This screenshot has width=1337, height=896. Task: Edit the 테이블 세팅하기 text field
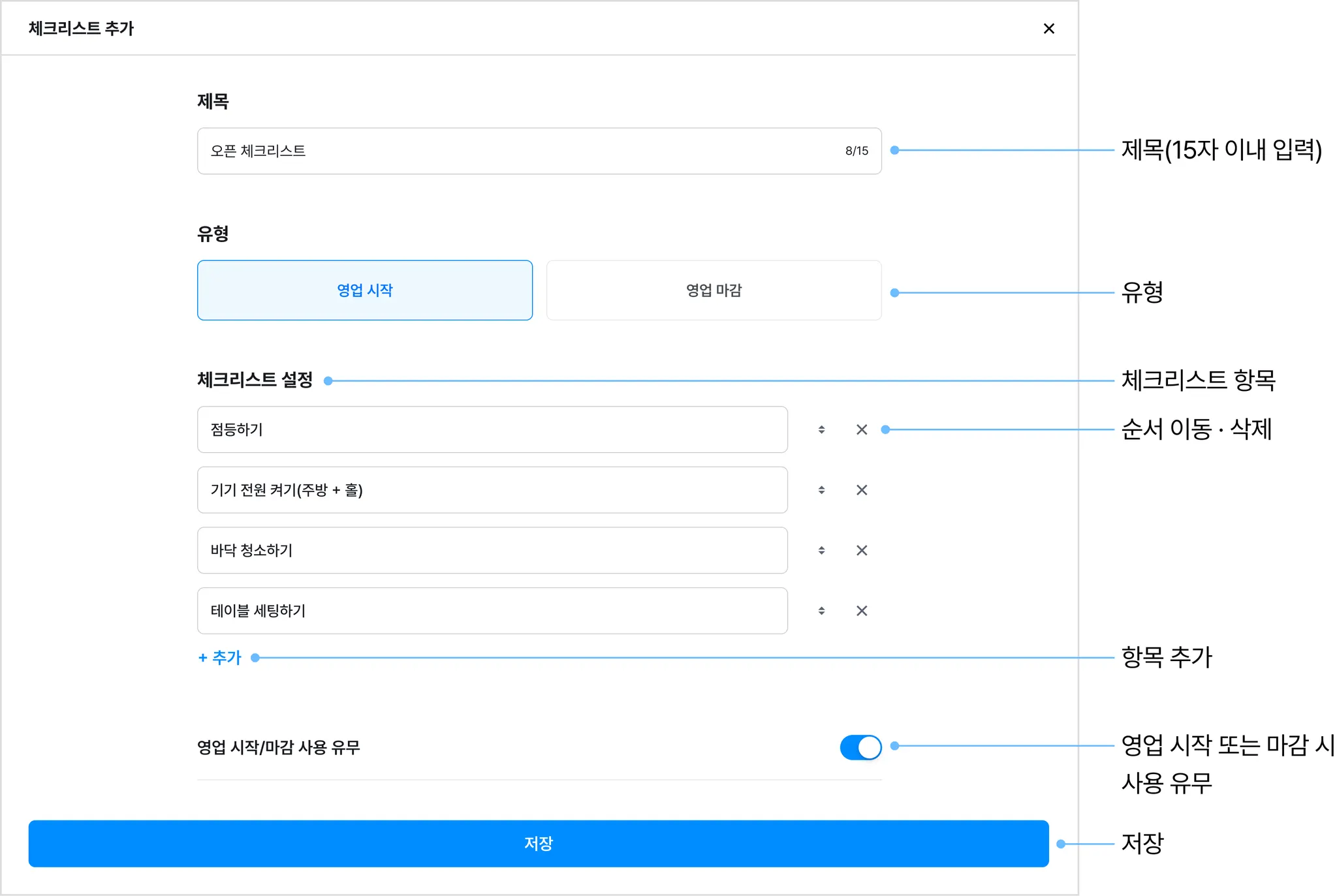(x=492, y=611)
